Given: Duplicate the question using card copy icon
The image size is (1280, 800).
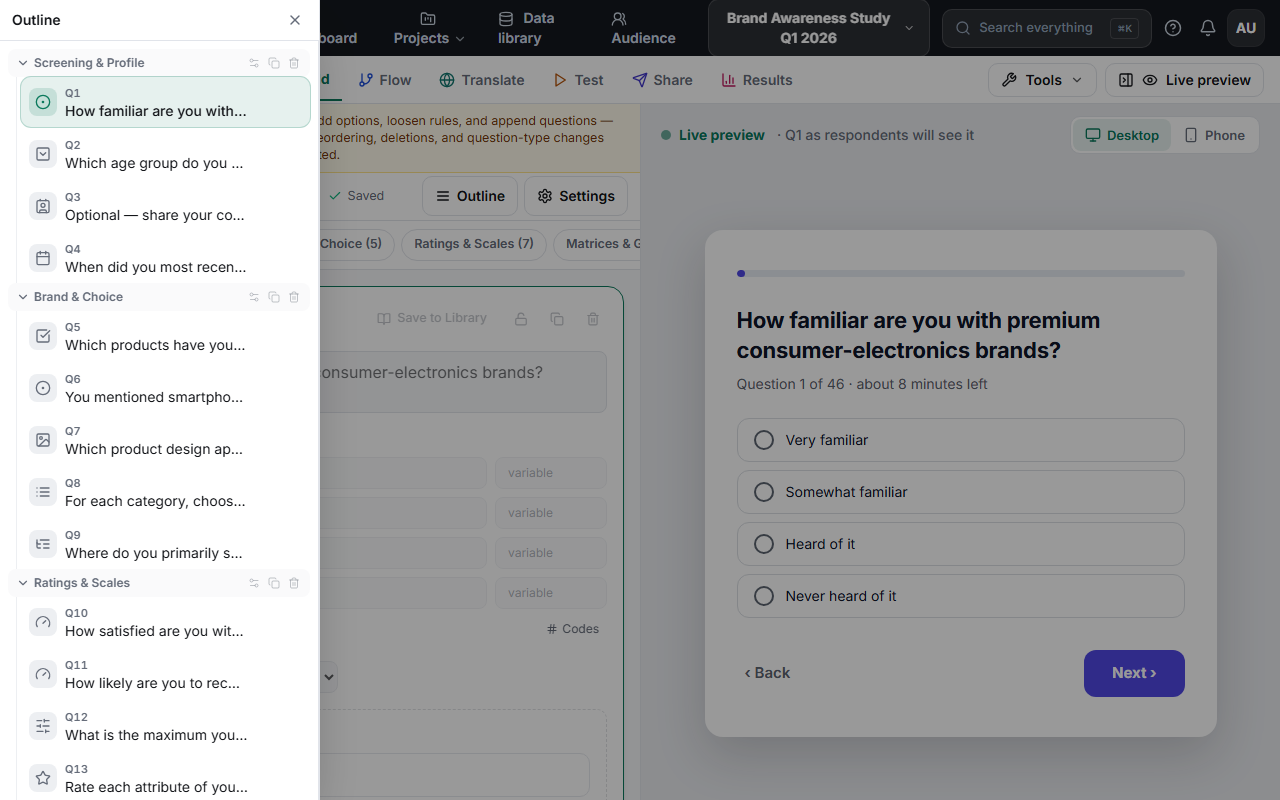Looking at the screenshot, I should click(x=557, y=319).
